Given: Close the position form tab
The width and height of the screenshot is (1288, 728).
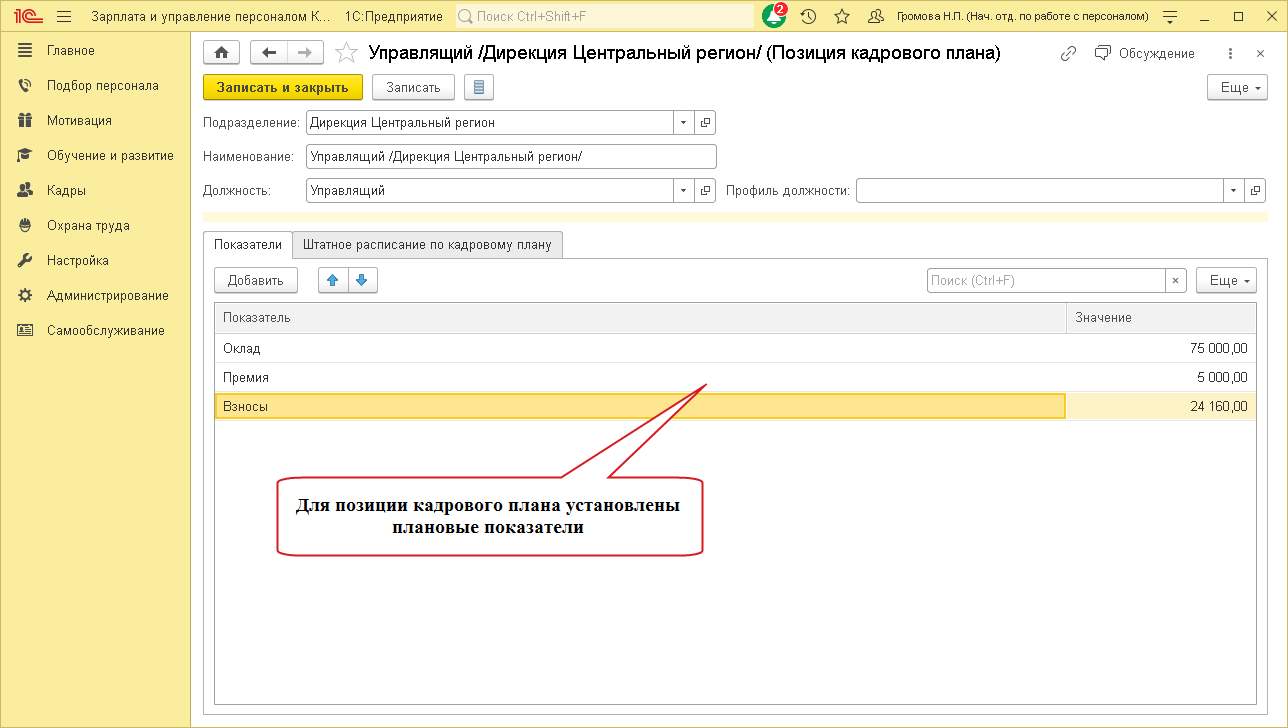Looking at the screenshot, I should [x=1259, y=53].
